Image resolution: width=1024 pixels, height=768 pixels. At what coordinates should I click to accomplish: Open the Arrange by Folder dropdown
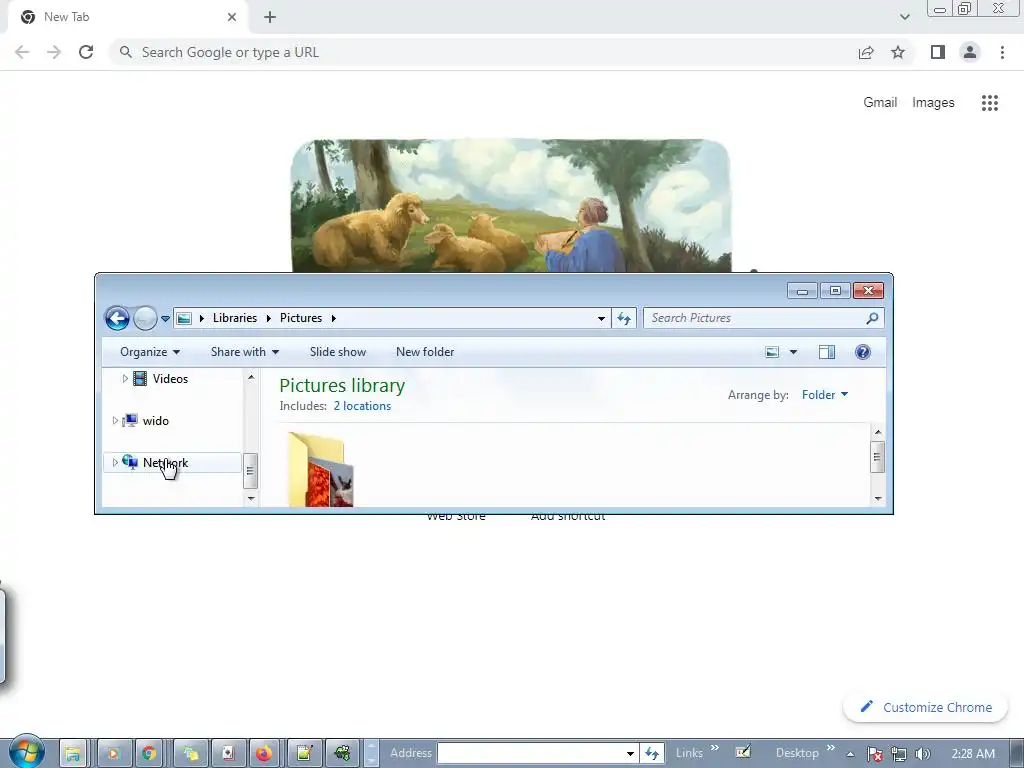(x=825, y=394)
